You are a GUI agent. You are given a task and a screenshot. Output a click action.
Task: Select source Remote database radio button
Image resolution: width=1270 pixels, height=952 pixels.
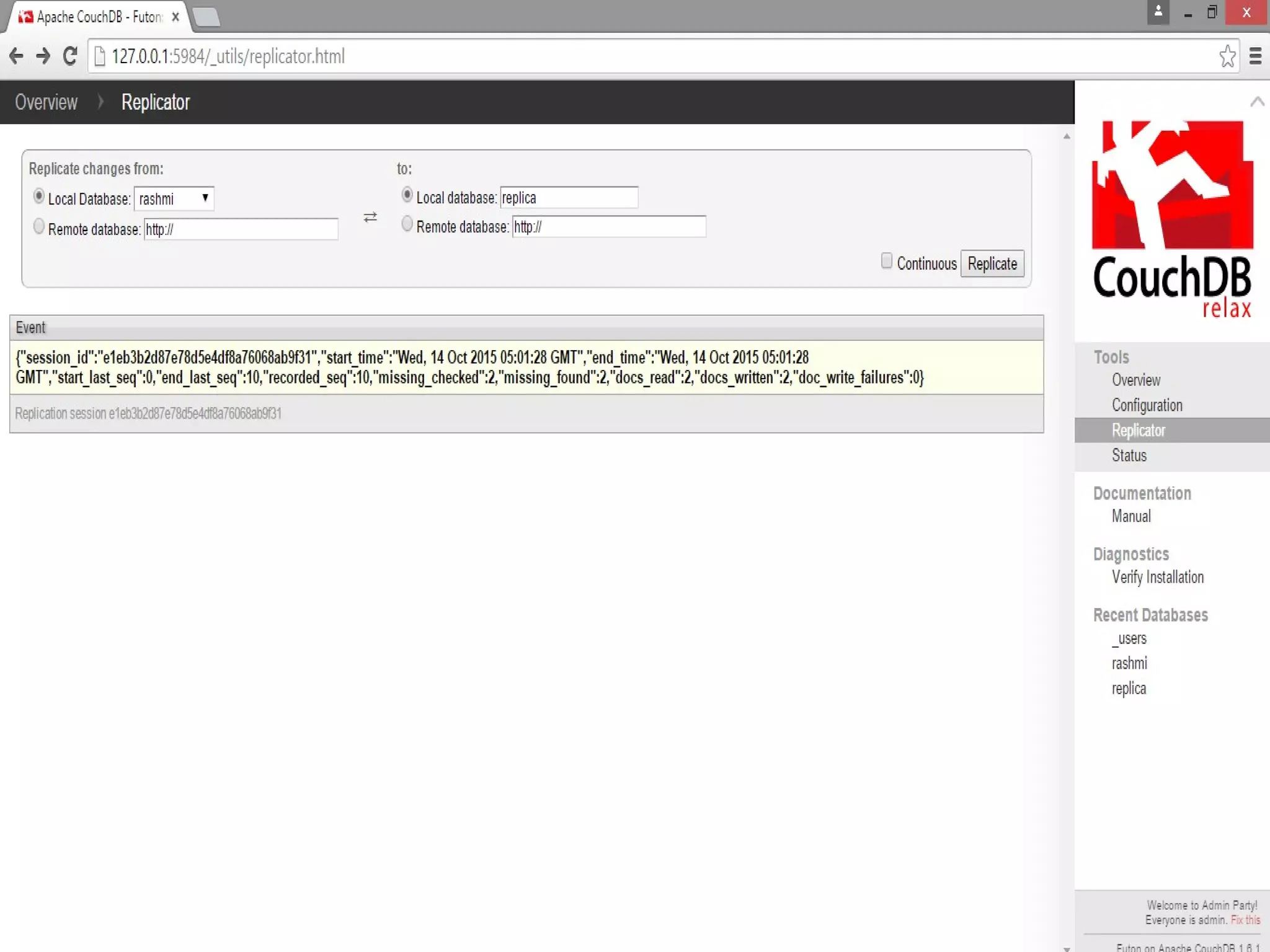(x=39, y=227)
